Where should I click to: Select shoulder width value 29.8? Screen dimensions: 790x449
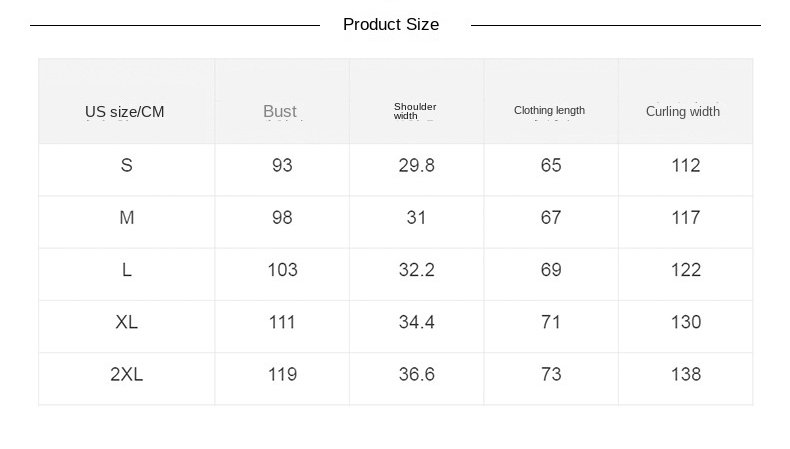point(417,166)
